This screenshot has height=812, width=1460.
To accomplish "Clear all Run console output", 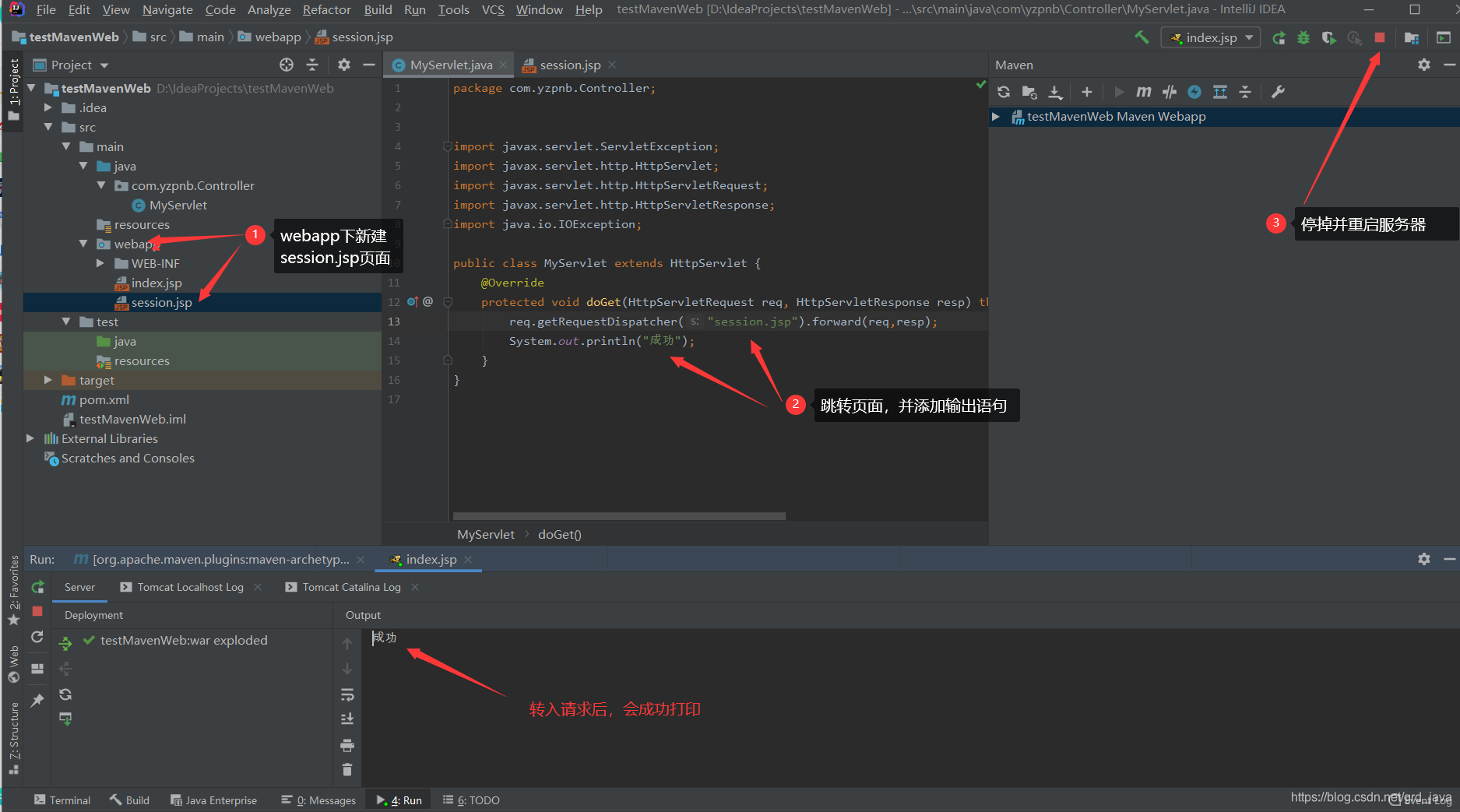I will pyautogui.click(x=347, y=769).
